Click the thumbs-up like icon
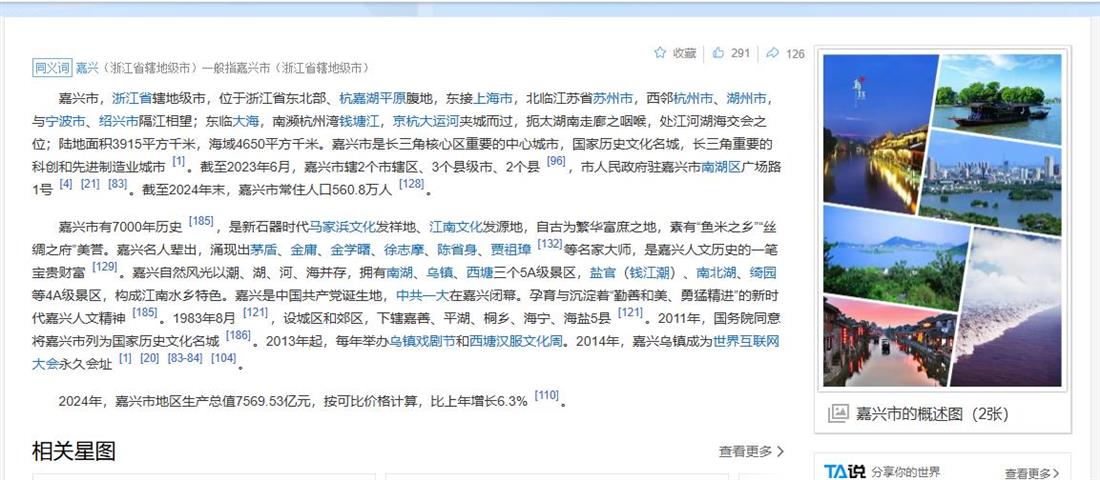 click(718, 53)
